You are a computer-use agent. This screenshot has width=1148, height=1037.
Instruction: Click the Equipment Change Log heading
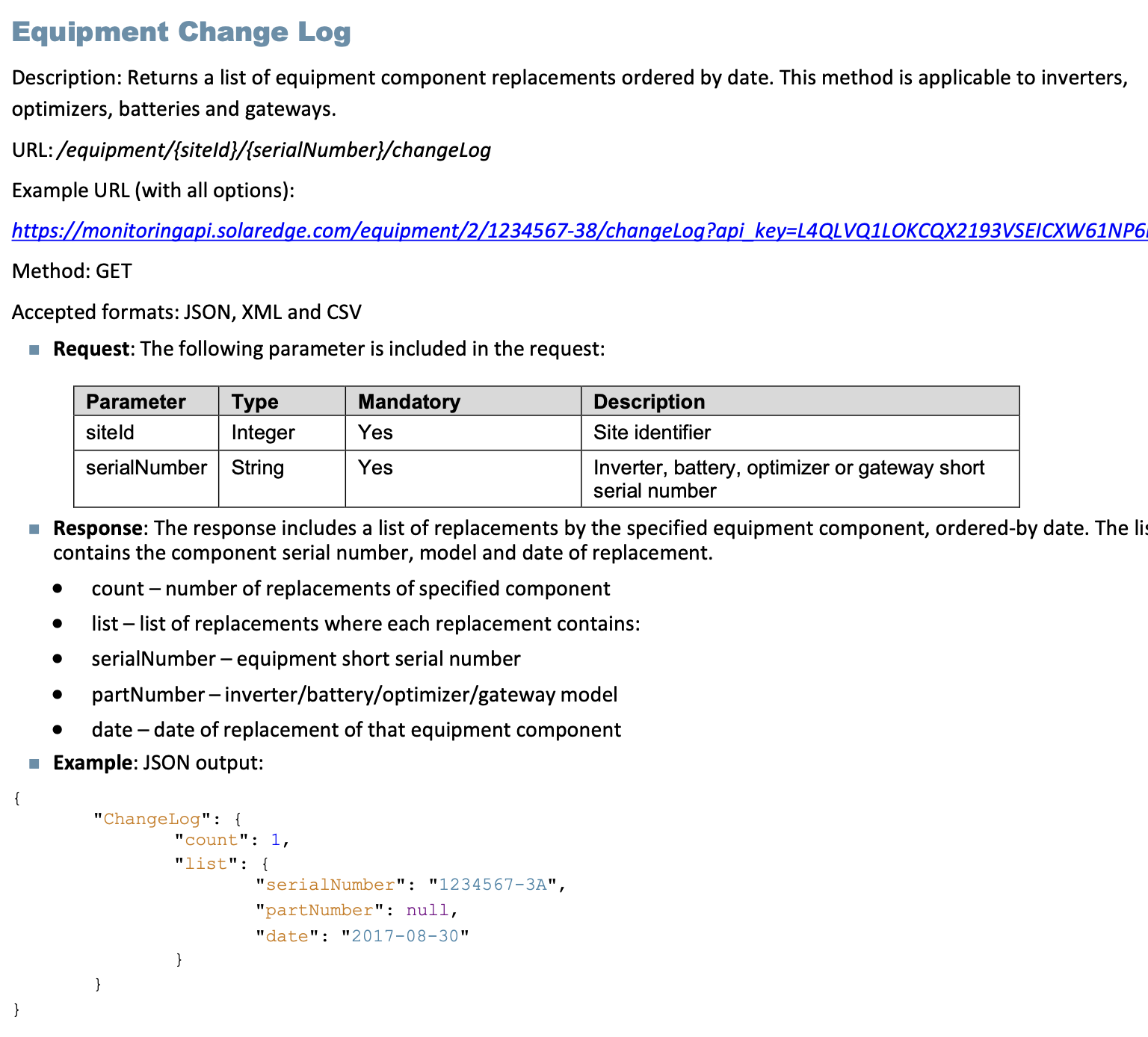182,32
